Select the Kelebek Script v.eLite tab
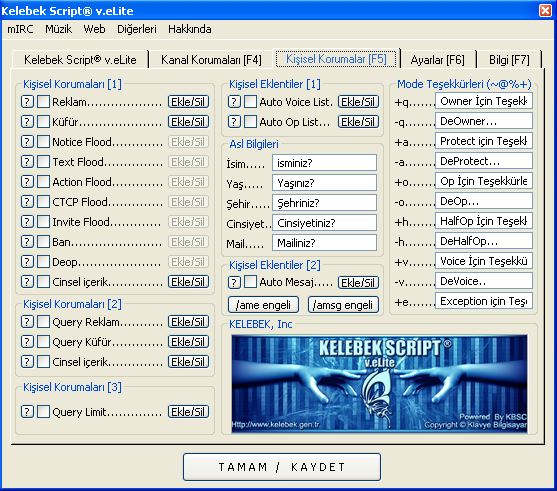Viewport: 557px width, 491px height. click(80, 60)
